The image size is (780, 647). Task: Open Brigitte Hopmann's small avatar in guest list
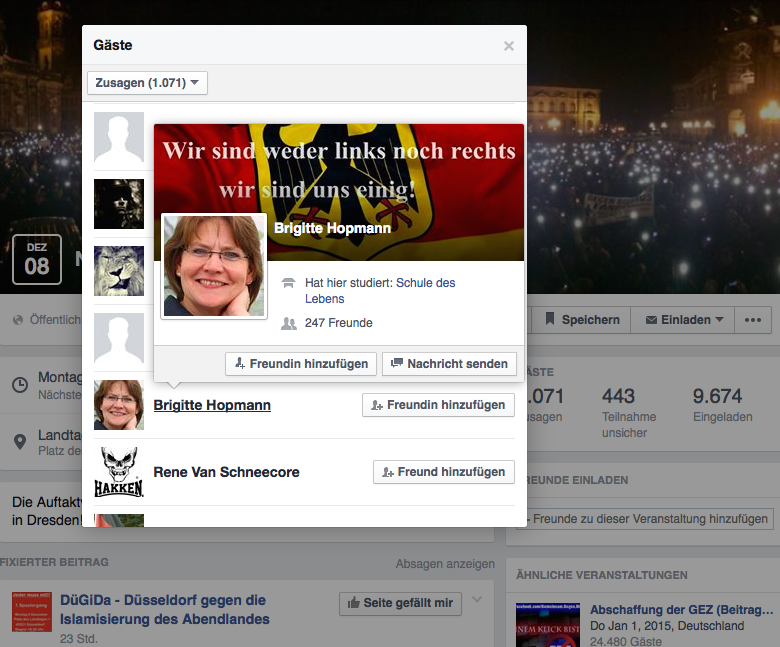click(119, 405)
